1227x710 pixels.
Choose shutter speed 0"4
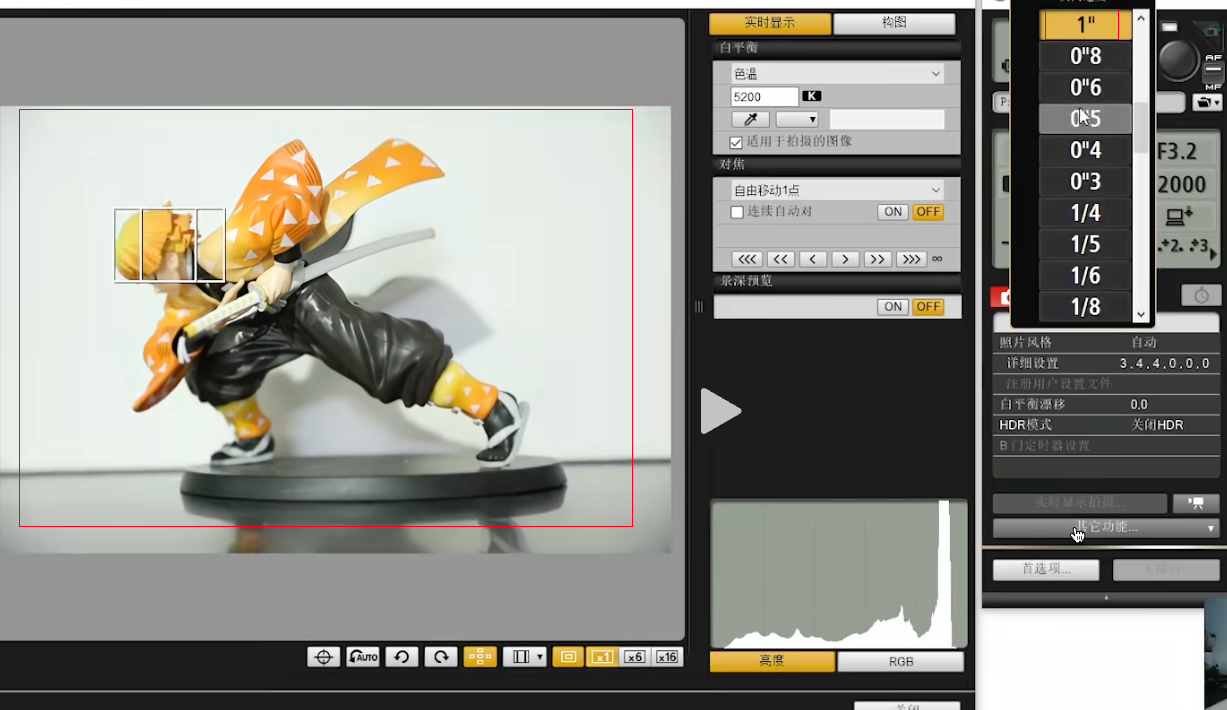(x=1086, y=150)
